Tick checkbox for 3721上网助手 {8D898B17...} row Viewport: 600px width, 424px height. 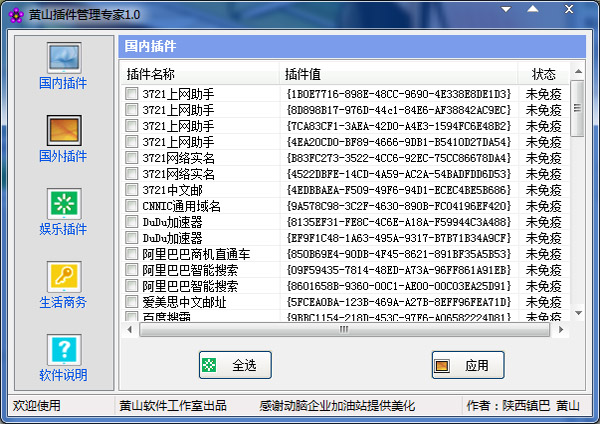(131, 109)
